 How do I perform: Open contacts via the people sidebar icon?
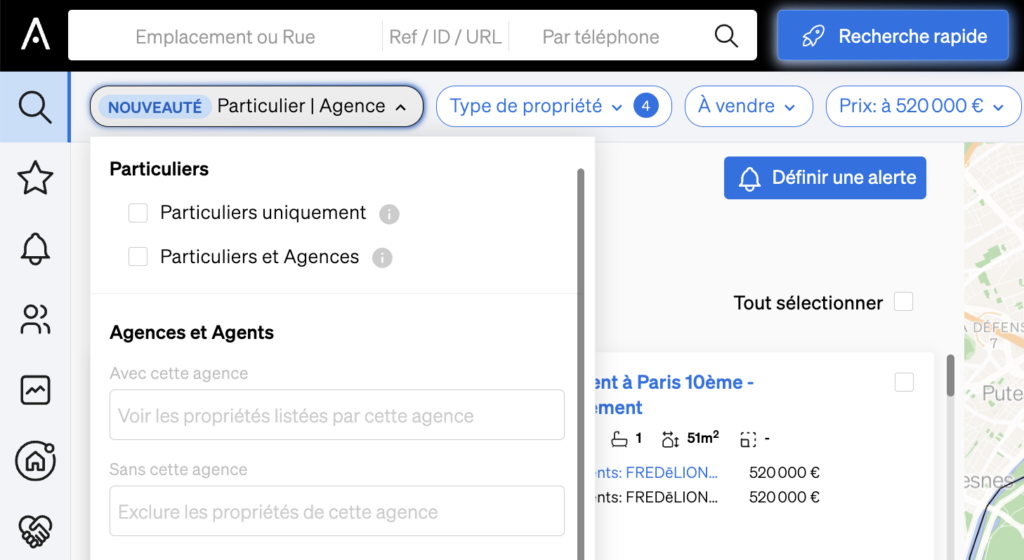point(35,320)
